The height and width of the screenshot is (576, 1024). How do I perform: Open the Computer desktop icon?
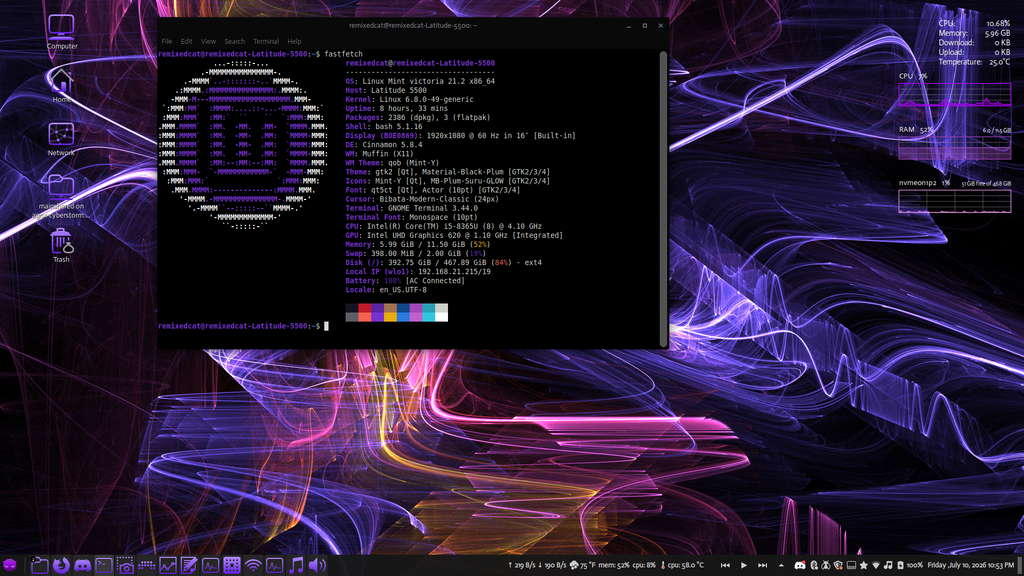(x=61, y=32)
